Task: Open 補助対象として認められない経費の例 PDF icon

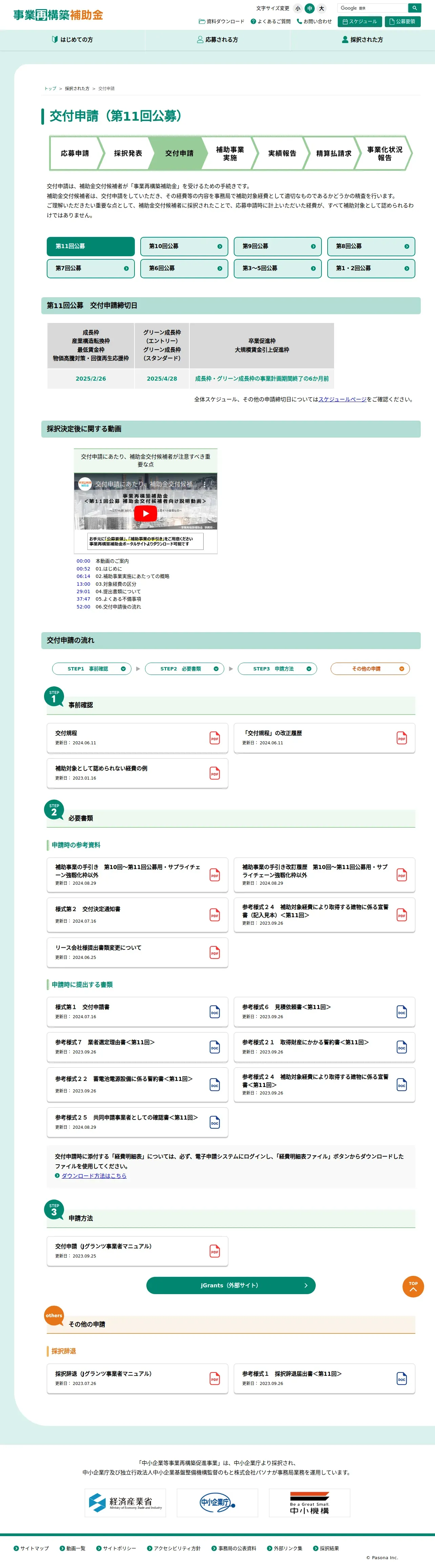Action: 215,773
